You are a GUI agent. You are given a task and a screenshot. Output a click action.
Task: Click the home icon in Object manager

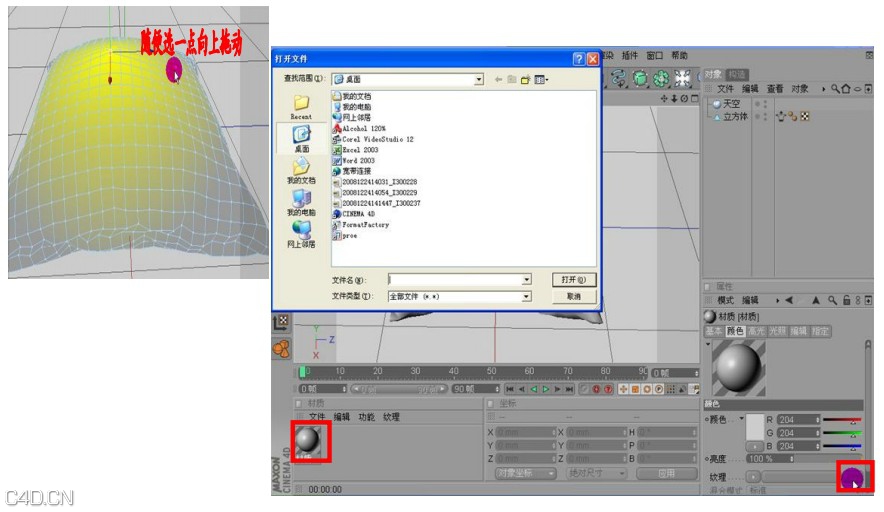[x=846, y=89]
